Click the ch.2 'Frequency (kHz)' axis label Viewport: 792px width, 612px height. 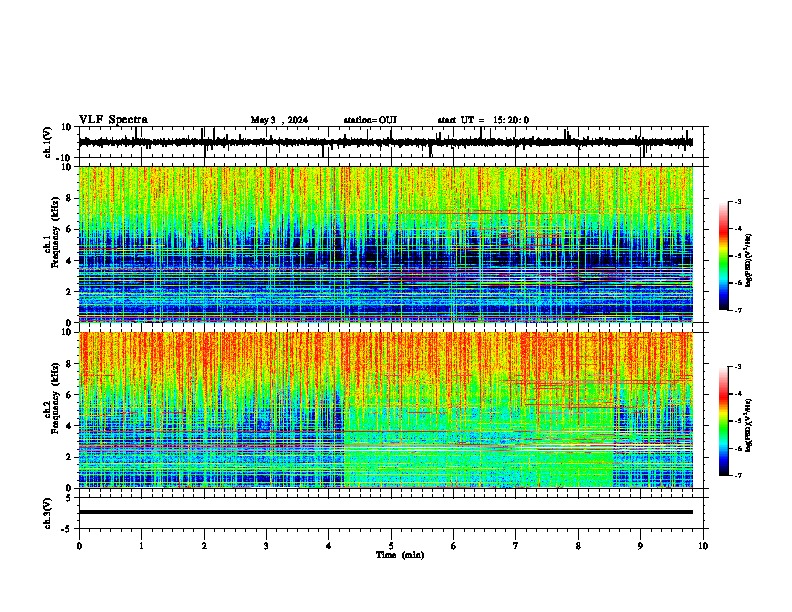tap(55, 398)
